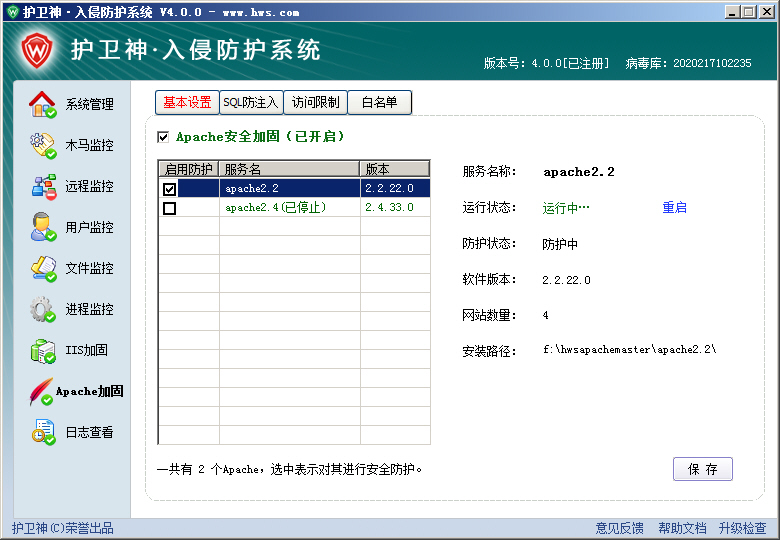Click 护卫神(C)荣誉出品 footer text
780x540 pixels.
[x=63, y=528]
